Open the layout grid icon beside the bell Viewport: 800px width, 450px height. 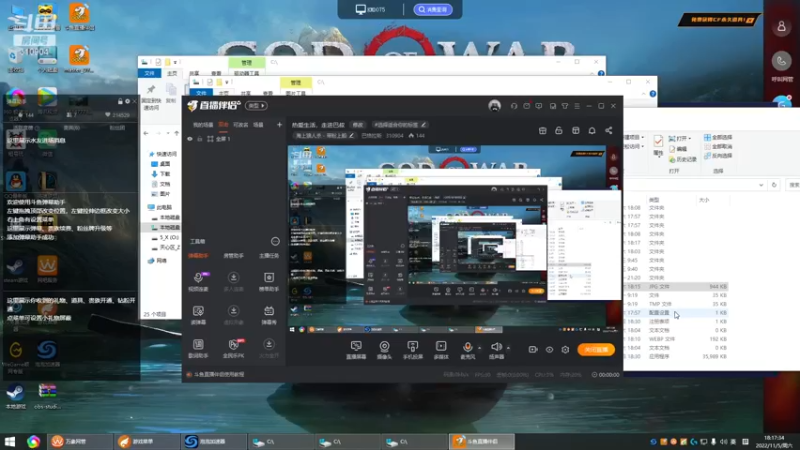point(576,131)
